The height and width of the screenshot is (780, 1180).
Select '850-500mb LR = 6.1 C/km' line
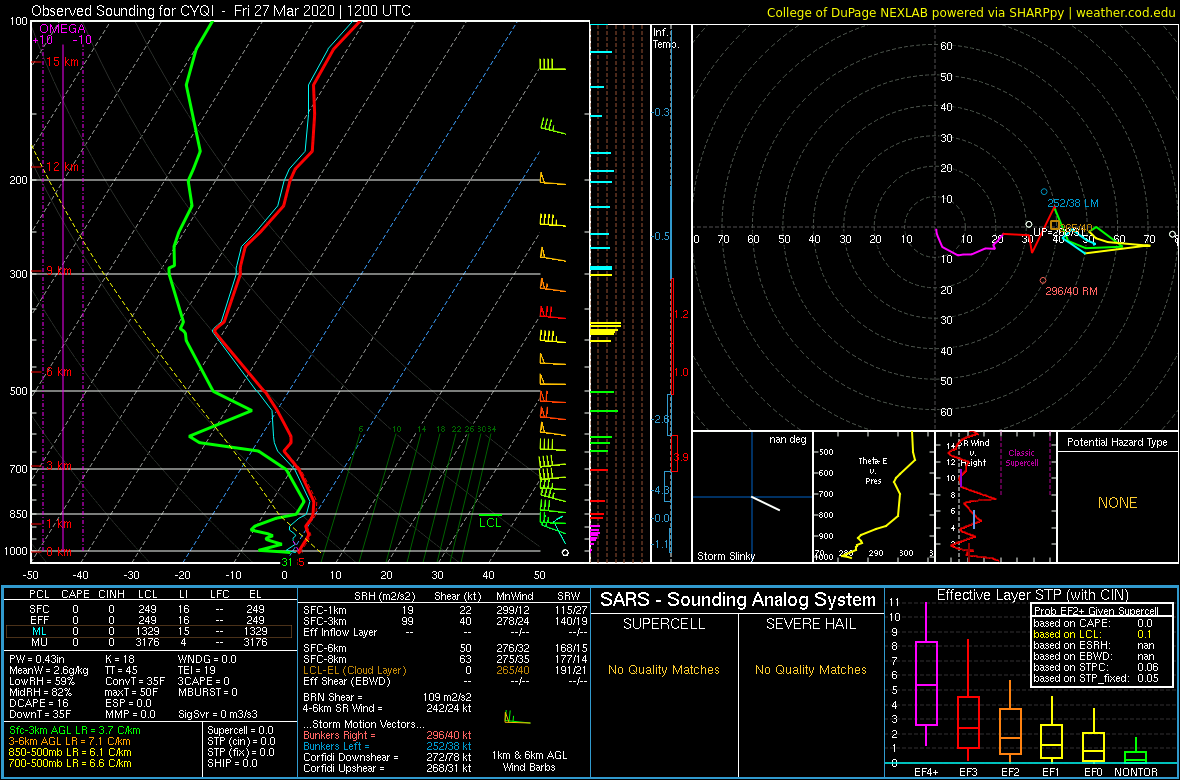(71, 752)
